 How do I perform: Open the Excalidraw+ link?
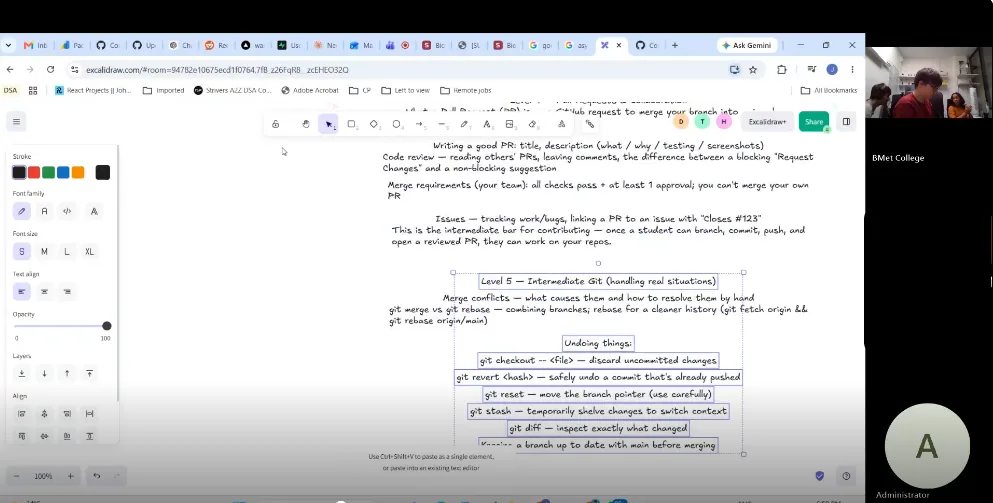click(767, 122)
